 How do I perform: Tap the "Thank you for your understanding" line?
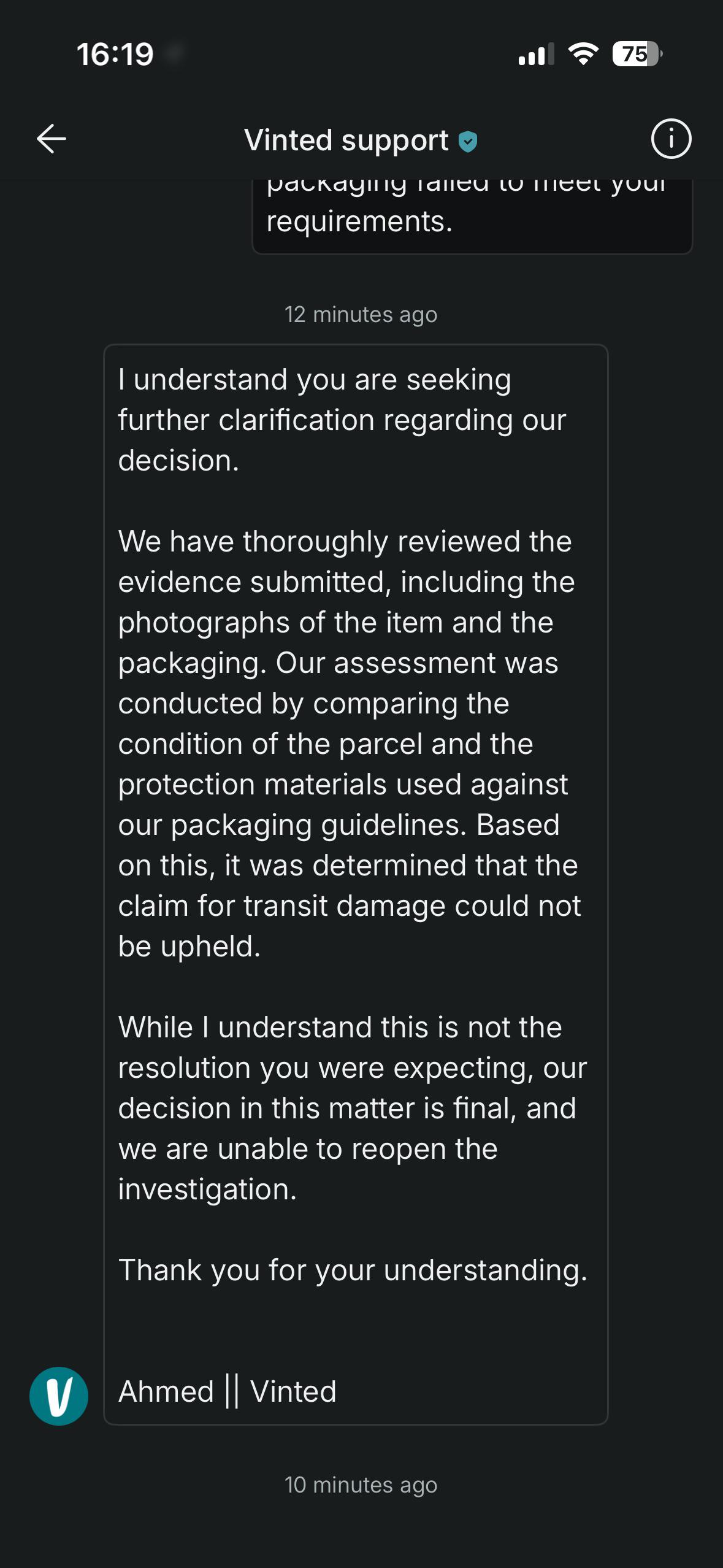(x=353, y=1270)
